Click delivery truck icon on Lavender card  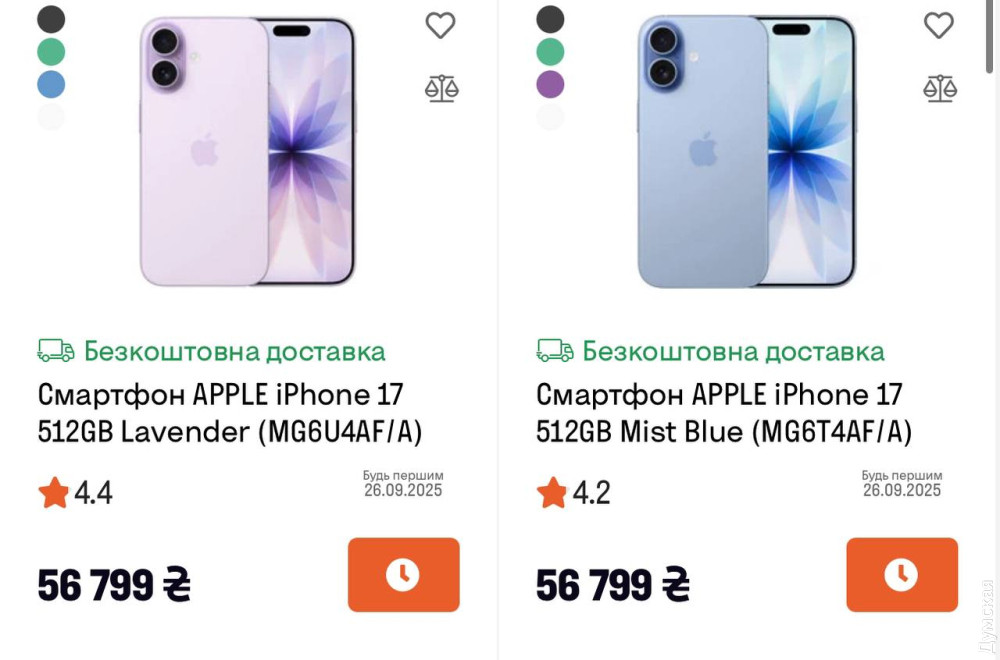tap(56, 351)
